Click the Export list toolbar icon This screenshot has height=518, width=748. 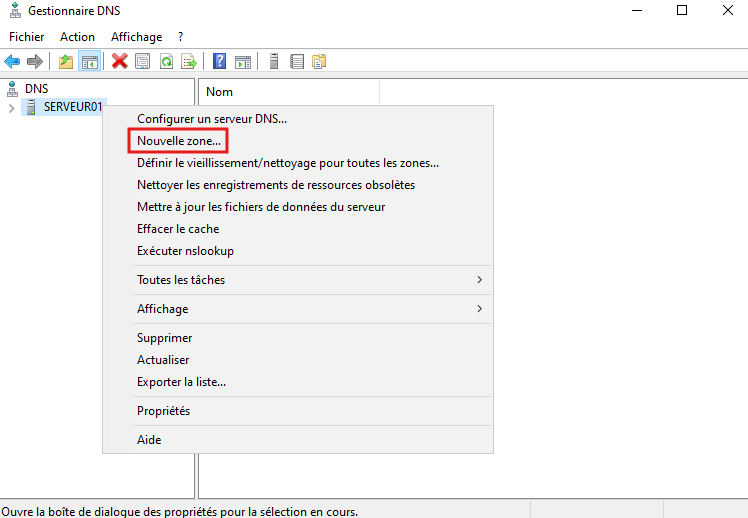click(187, 62)
